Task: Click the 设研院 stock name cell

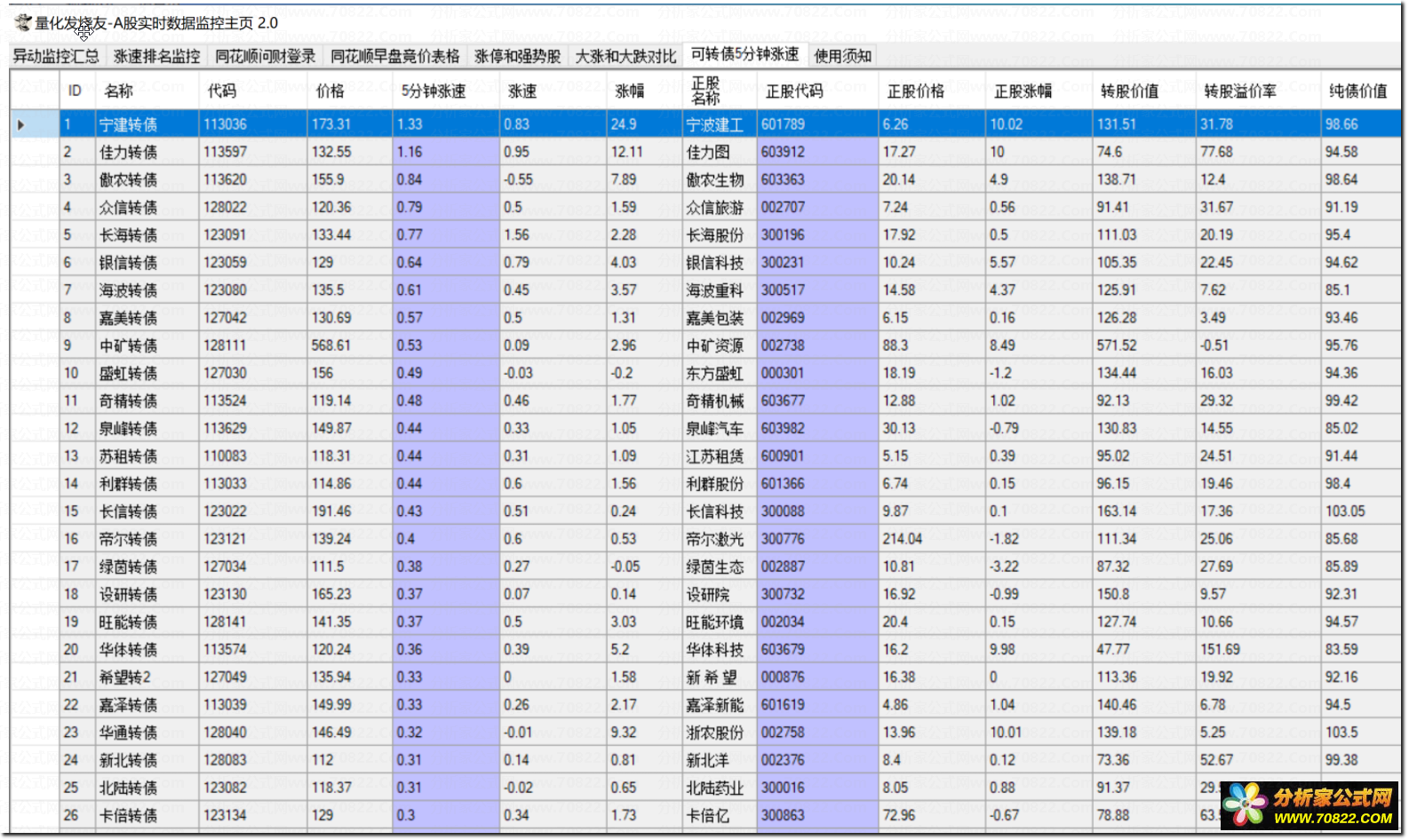Action: (719, 594)
